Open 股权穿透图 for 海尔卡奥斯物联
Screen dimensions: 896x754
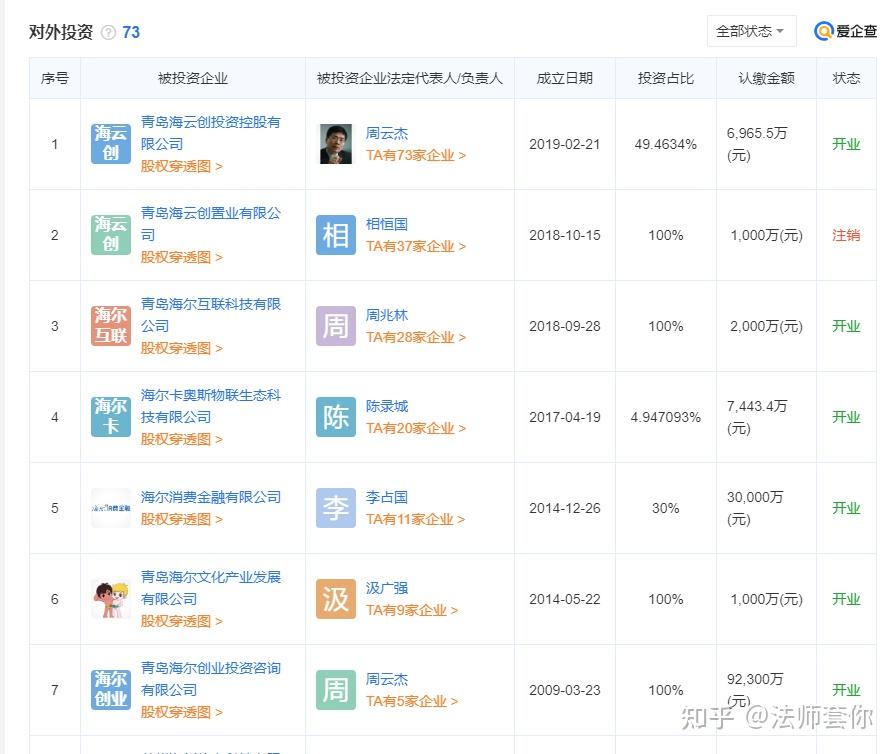coord(182,439)
